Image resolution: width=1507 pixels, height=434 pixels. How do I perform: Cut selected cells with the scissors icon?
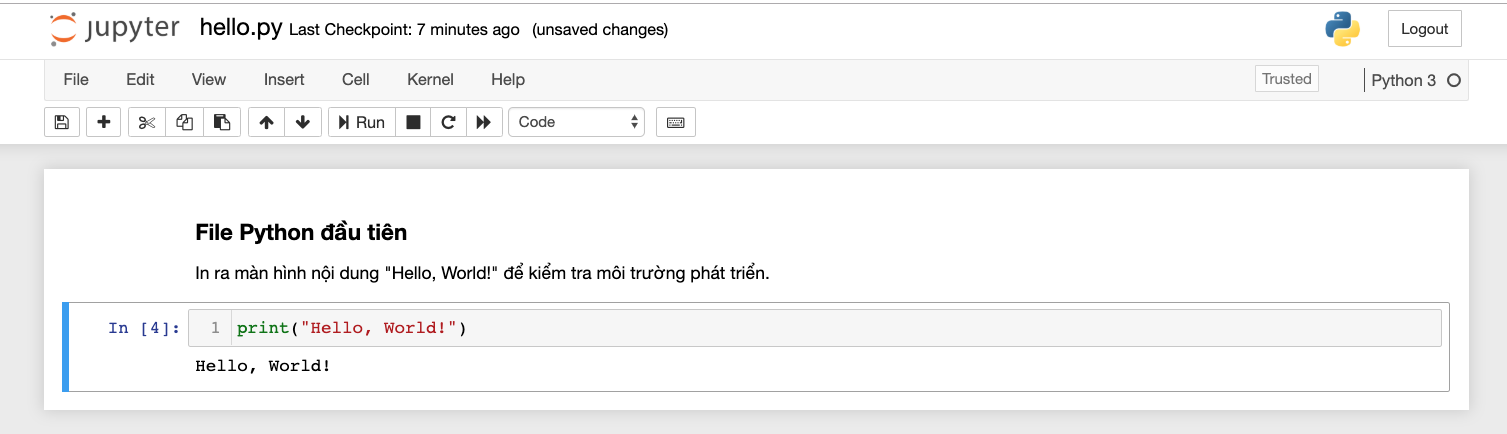tap(147, 122)
